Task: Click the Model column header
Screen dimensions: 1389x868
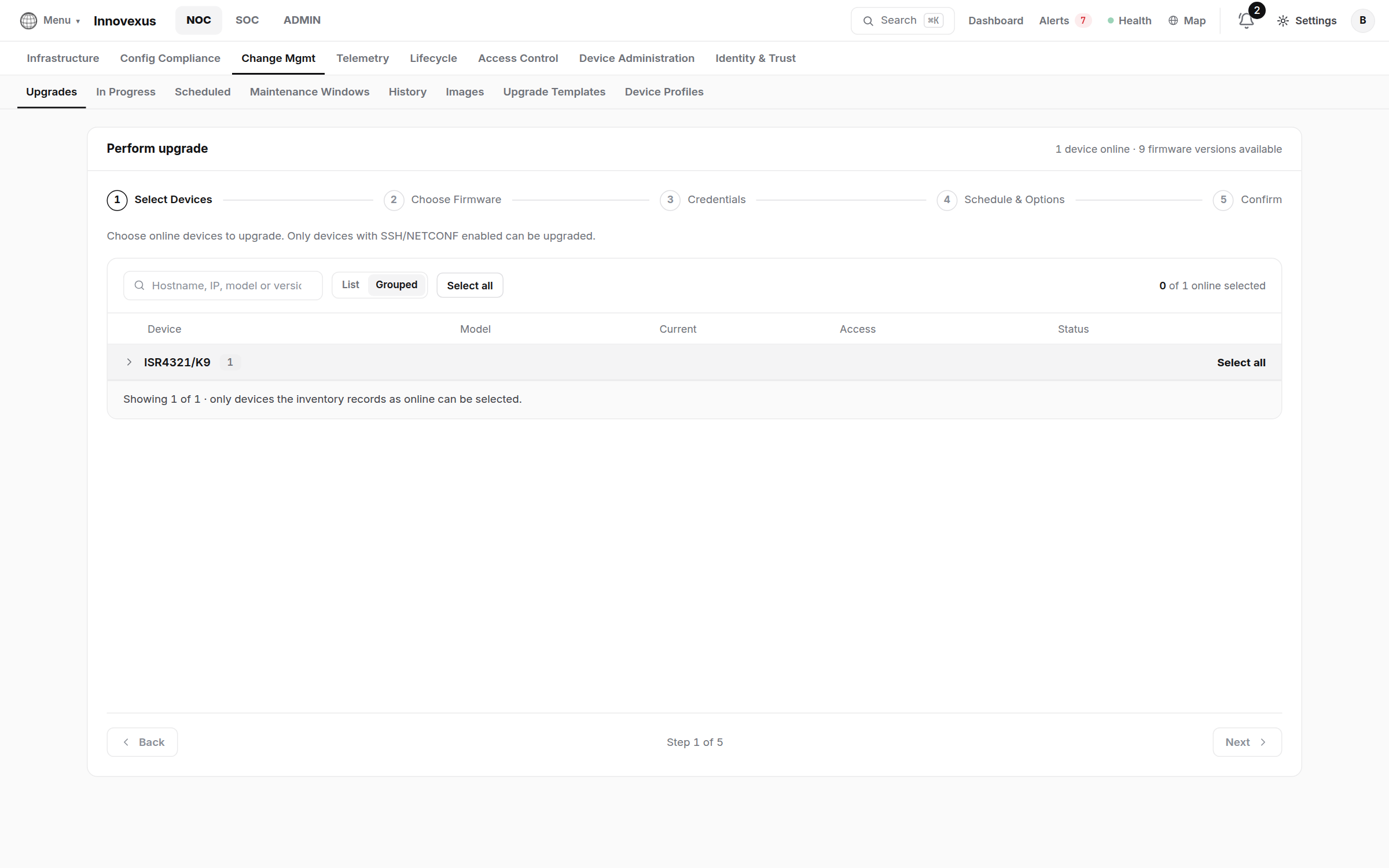Action: [x=475, y=329]
